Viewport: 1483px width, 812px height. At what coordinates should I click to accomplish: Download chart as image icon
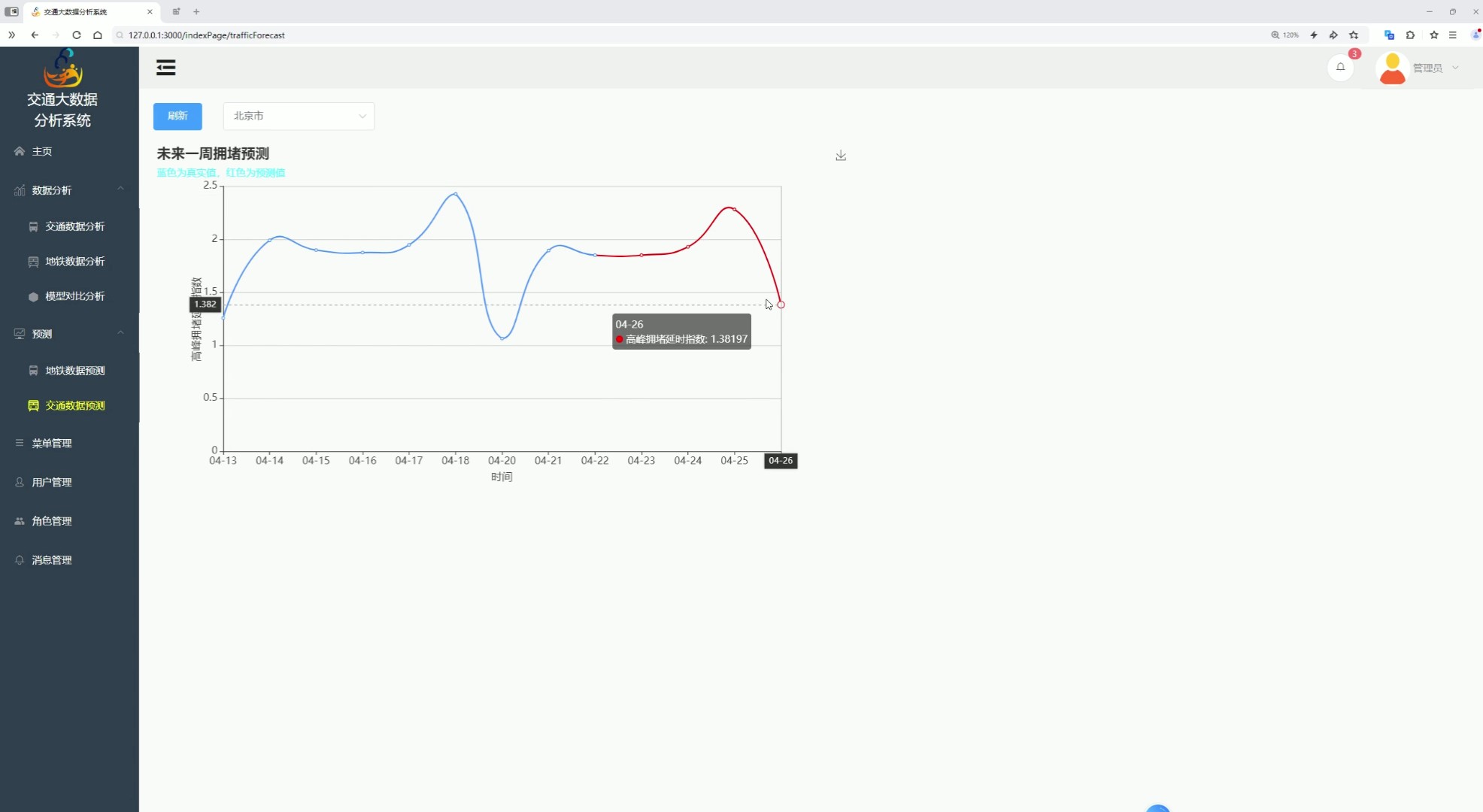pyautogui.click(x=841, y=156)
